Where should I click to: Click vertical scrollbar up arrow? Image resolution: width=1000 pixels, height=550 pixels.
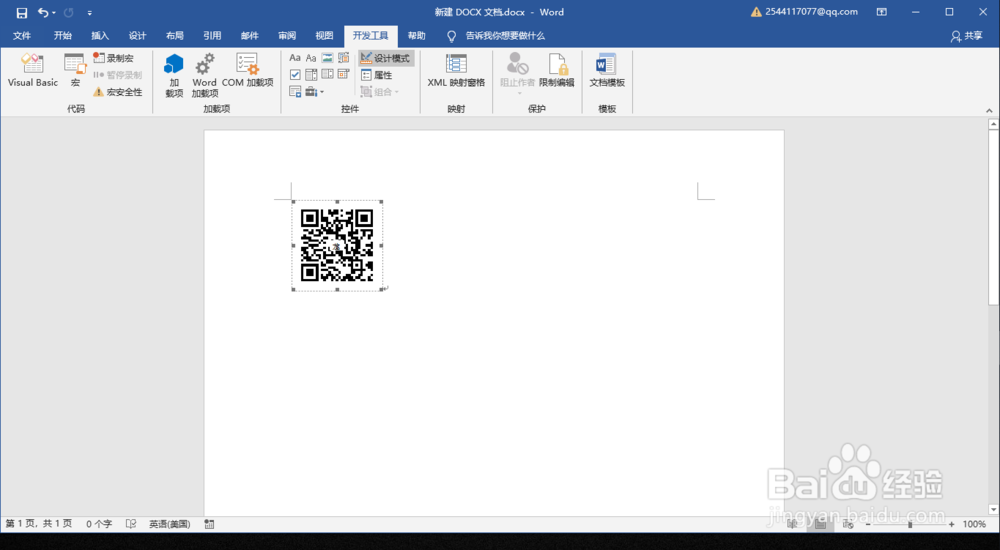pos(994,124)
